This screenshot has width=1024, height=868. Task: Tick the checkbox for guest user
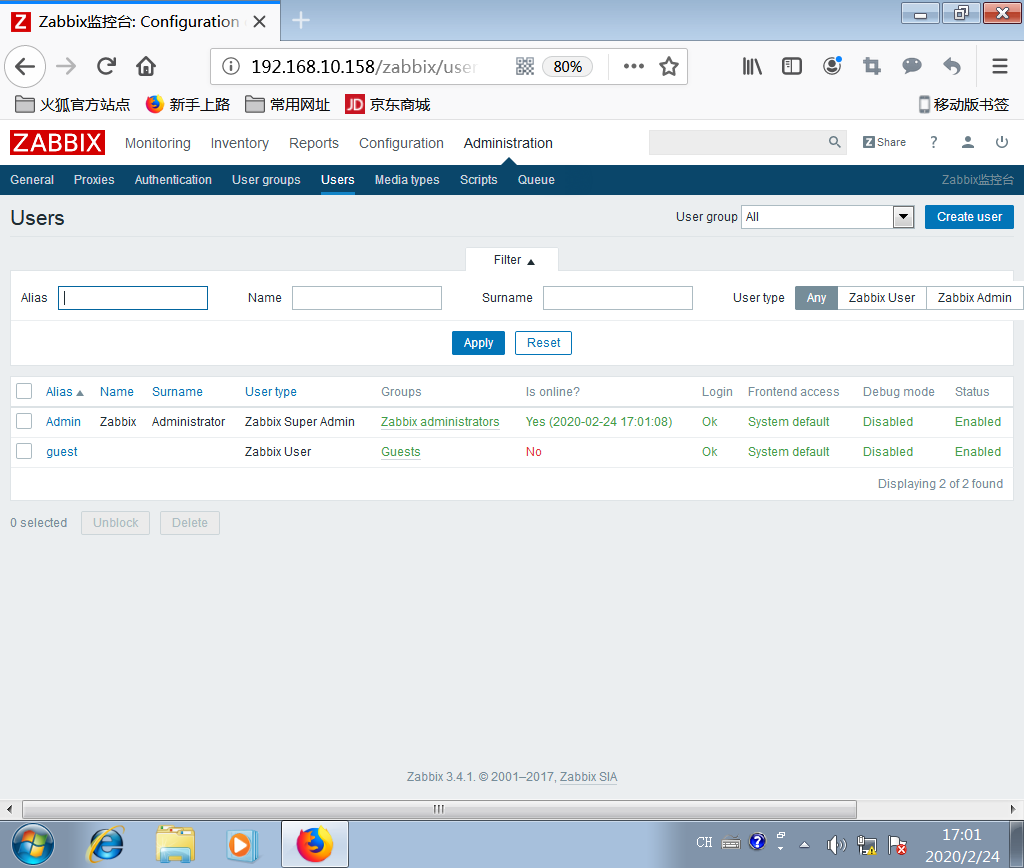(24, 451)
